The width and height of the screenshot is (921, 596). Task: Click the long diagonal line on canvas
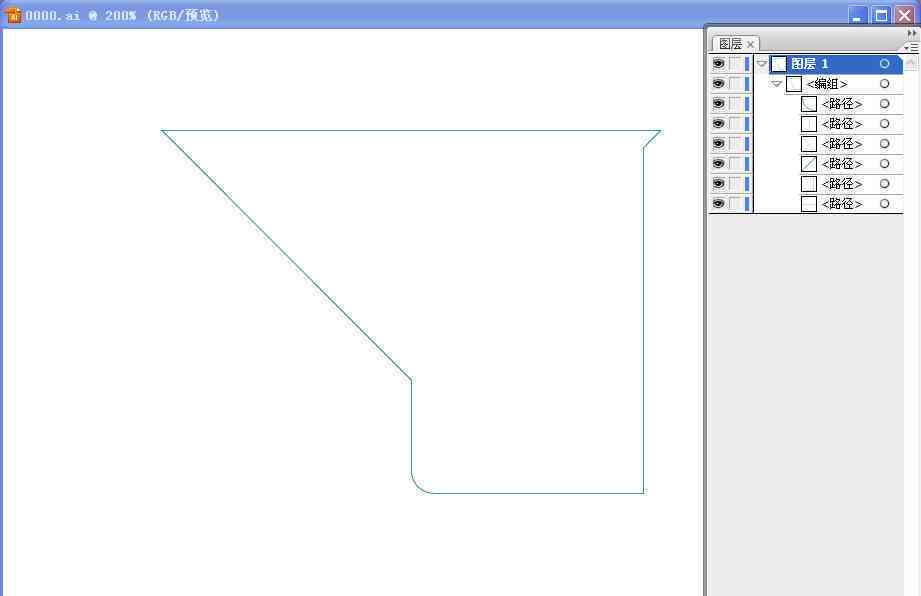[286, 255]
